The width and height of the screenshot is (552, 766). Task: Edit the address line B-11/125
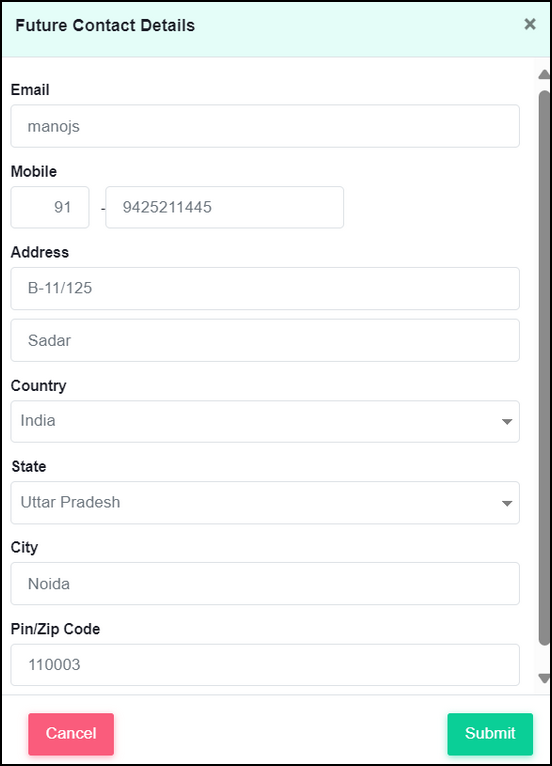point(265,288)
